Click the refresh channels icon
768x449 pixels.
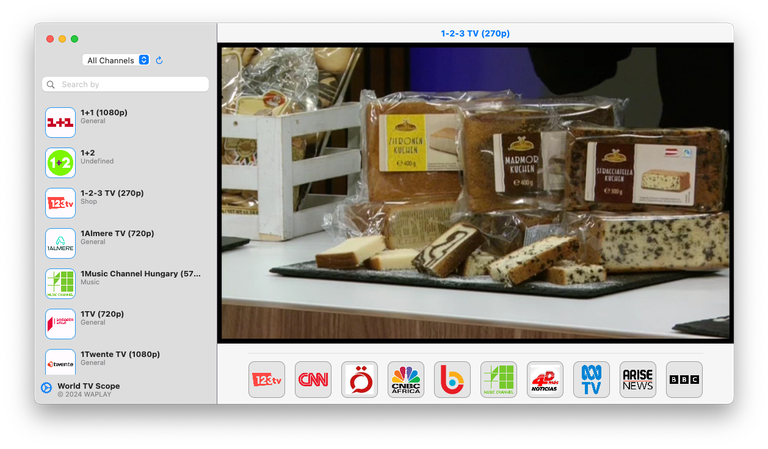pos(159,60)
